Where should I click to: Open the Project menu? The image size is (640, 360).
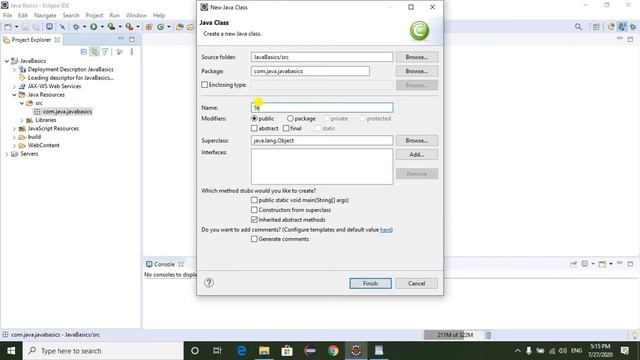[x=94, y=16]
